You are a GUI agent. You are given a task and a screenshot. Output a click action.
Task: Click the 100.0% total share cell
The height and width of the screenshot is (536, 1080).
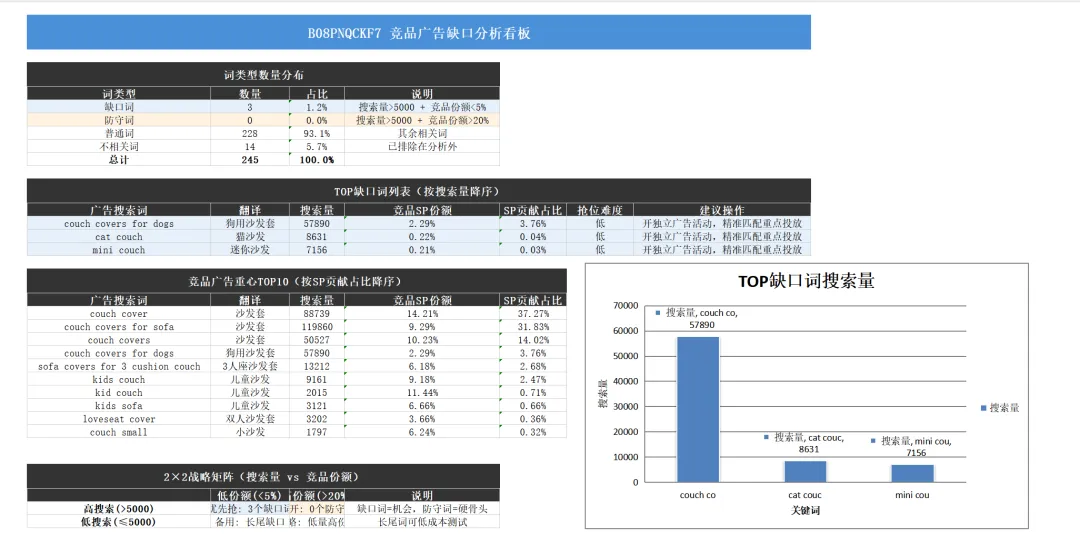tap(317, 159)
